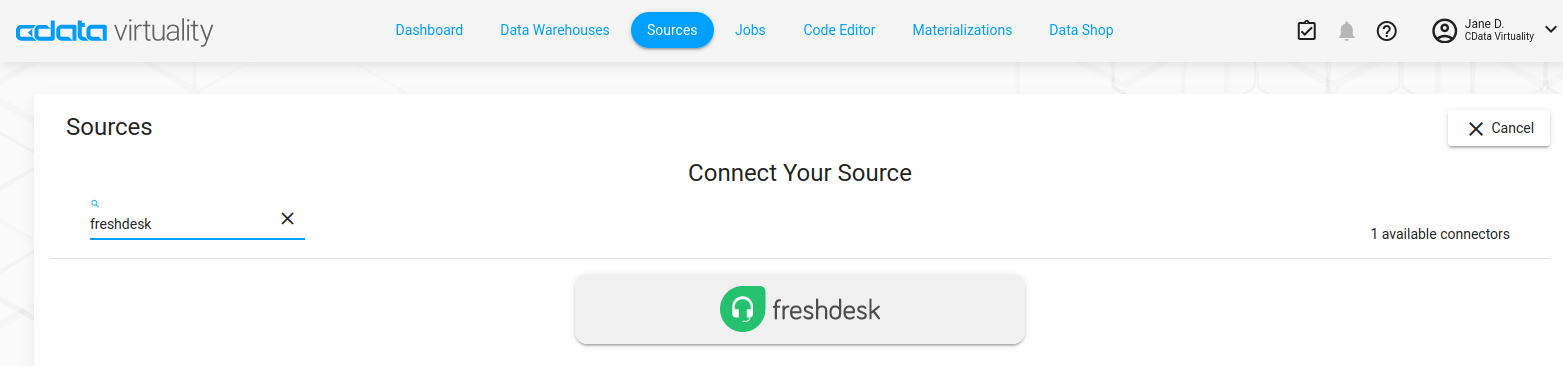The image size is (1563, 366).
Task: Choose the freshdesk connector card
Action: (x=800, y=309)
